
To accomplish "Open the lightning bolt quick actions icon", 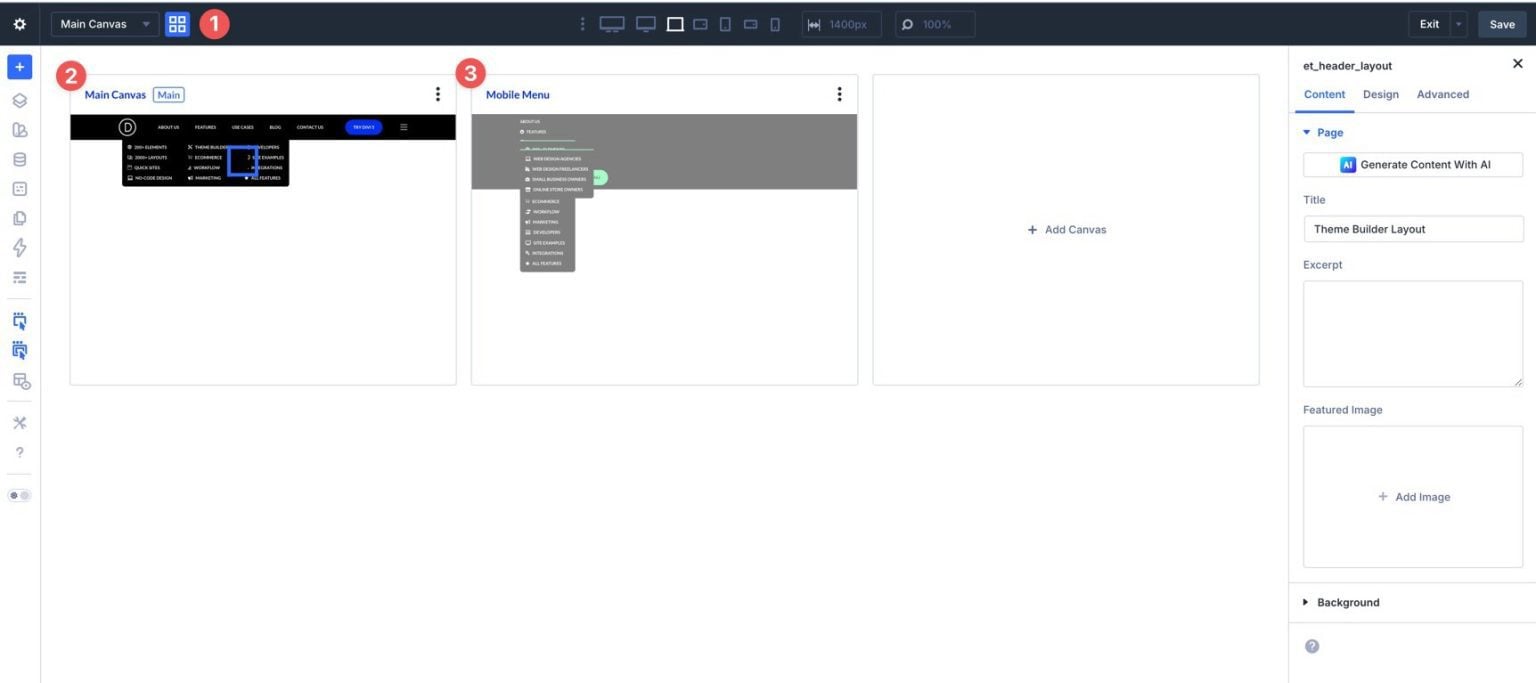I will [20, 248].
